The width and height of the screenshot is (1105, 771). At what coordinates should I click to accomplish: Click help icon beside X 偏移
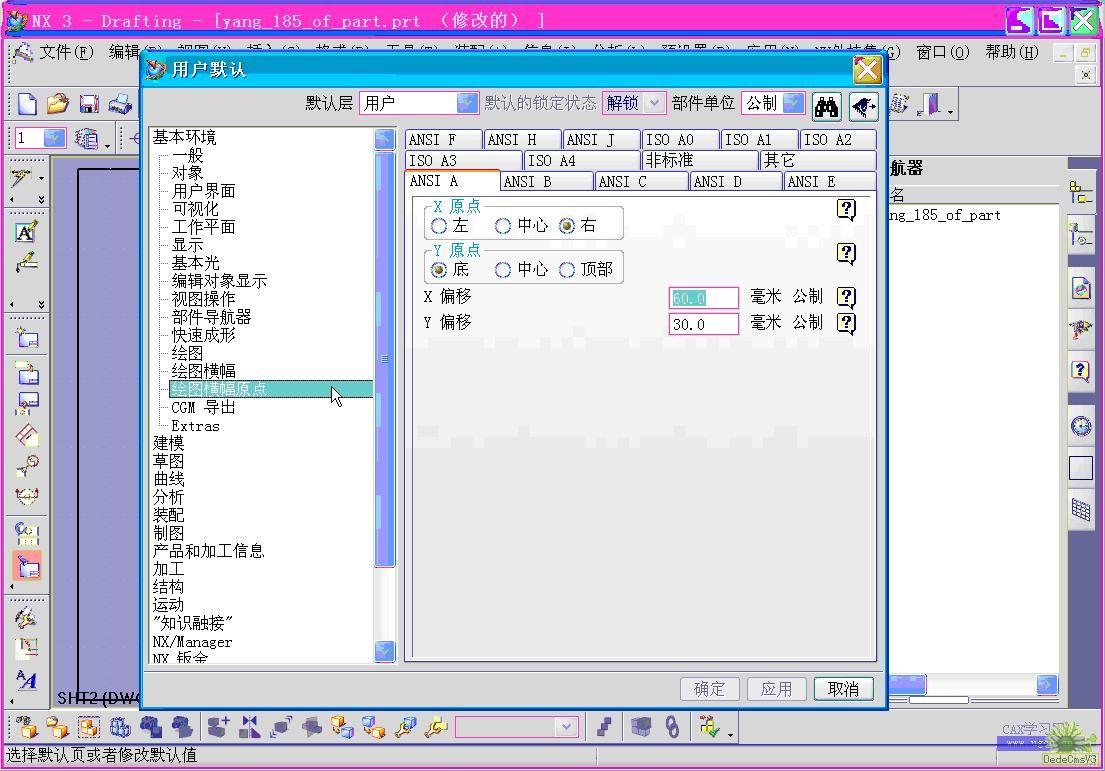tap(846, 297)
